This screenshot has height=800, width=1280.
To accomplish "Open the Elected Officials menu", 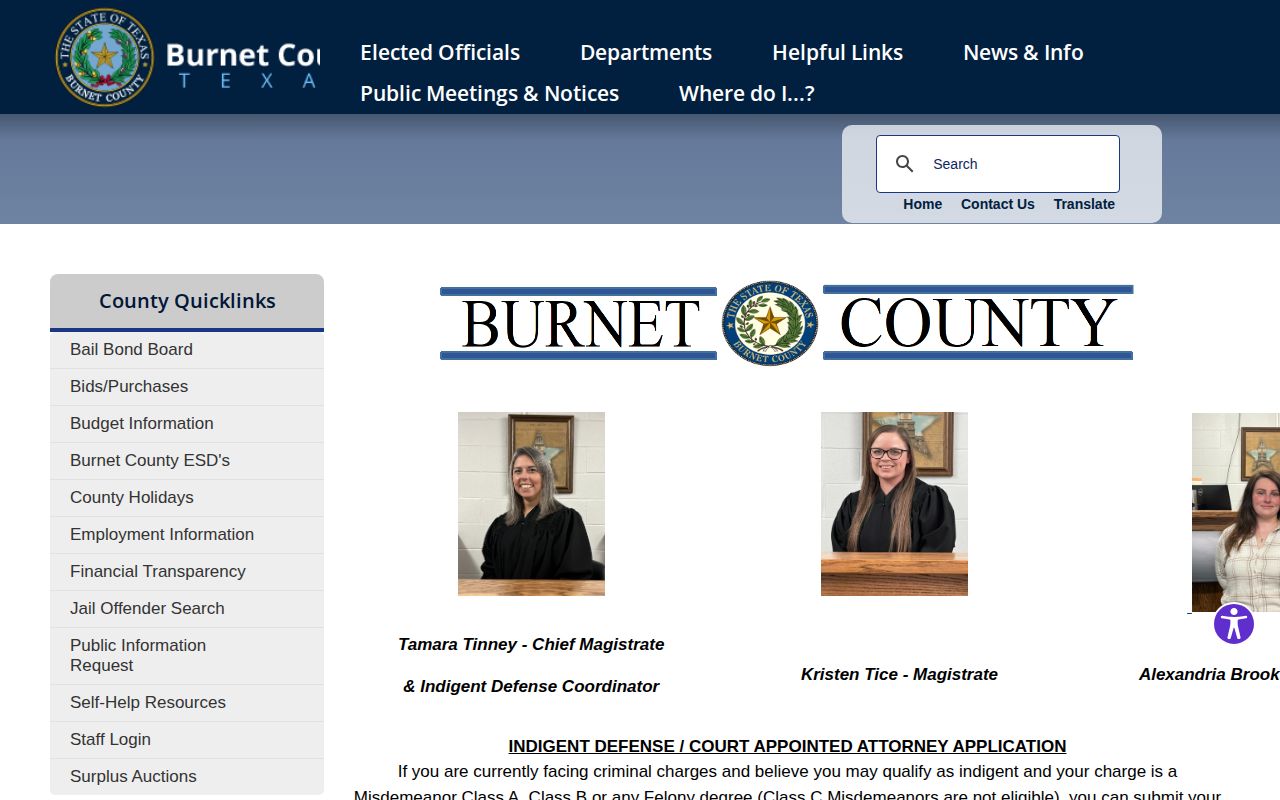I will pos(440,52).
